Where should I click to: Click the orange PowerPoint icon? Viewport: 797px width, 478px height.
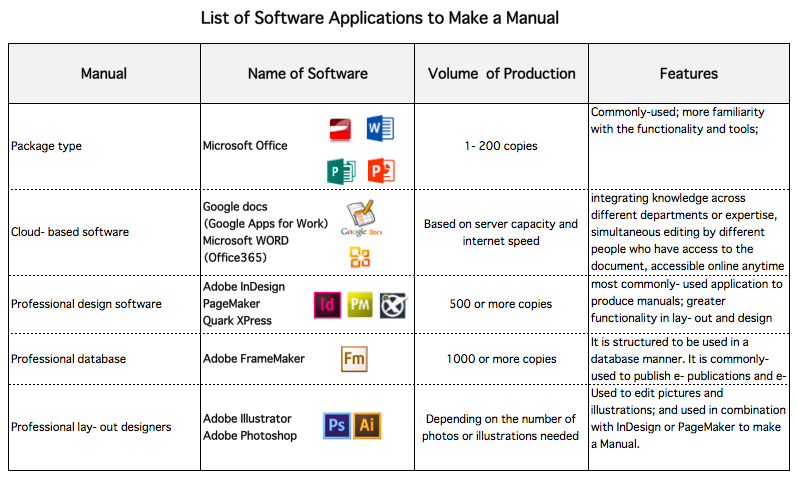coord(381,170)
